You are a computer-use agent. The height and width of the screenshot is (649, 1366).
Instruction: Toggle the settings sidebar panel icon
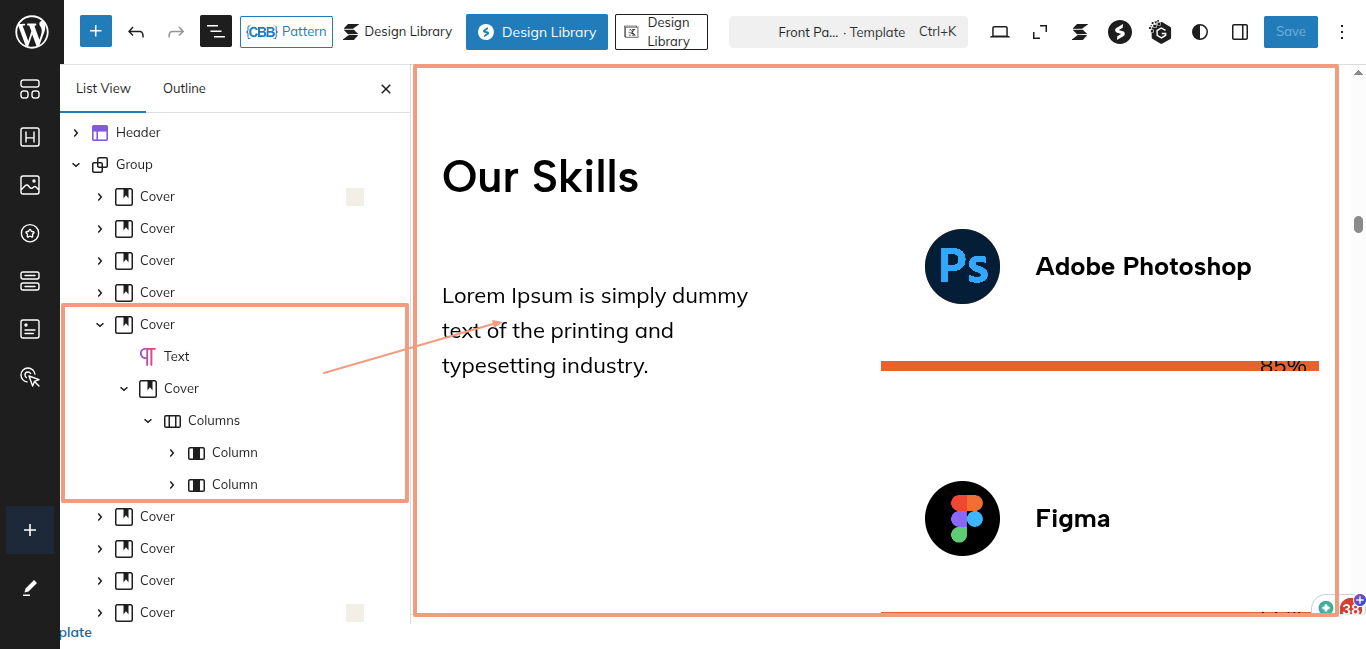tap(1240, 32)
